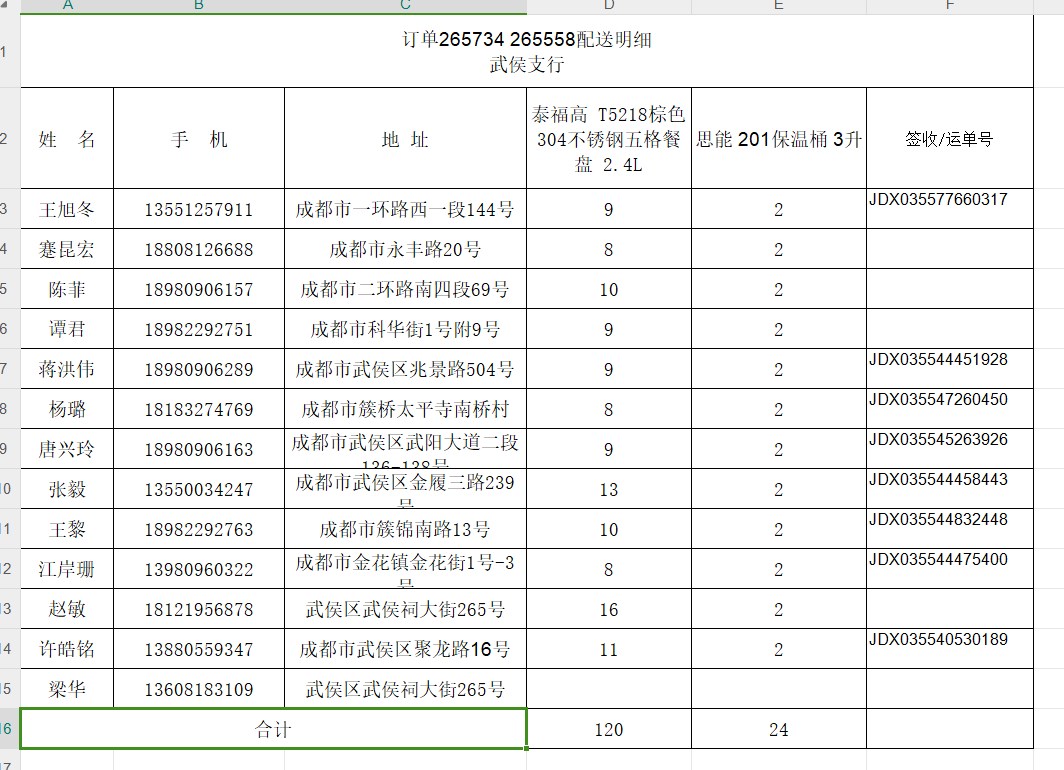Select phone number 13980960322
Screen dimensions: 1064x770
pyautogui.click(x=199, y=569)
